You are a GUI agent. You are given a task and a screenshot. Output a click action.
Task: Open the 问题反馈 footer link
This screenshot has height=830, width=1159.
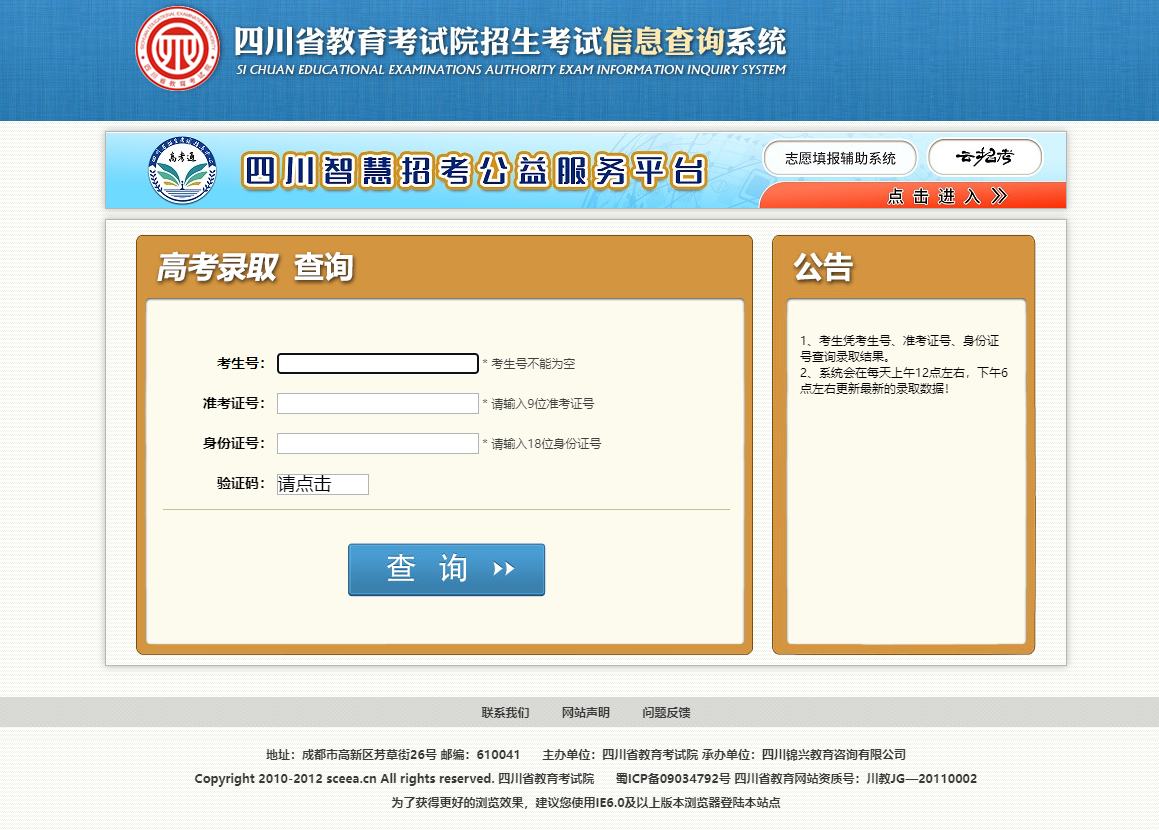pos(666,713)
